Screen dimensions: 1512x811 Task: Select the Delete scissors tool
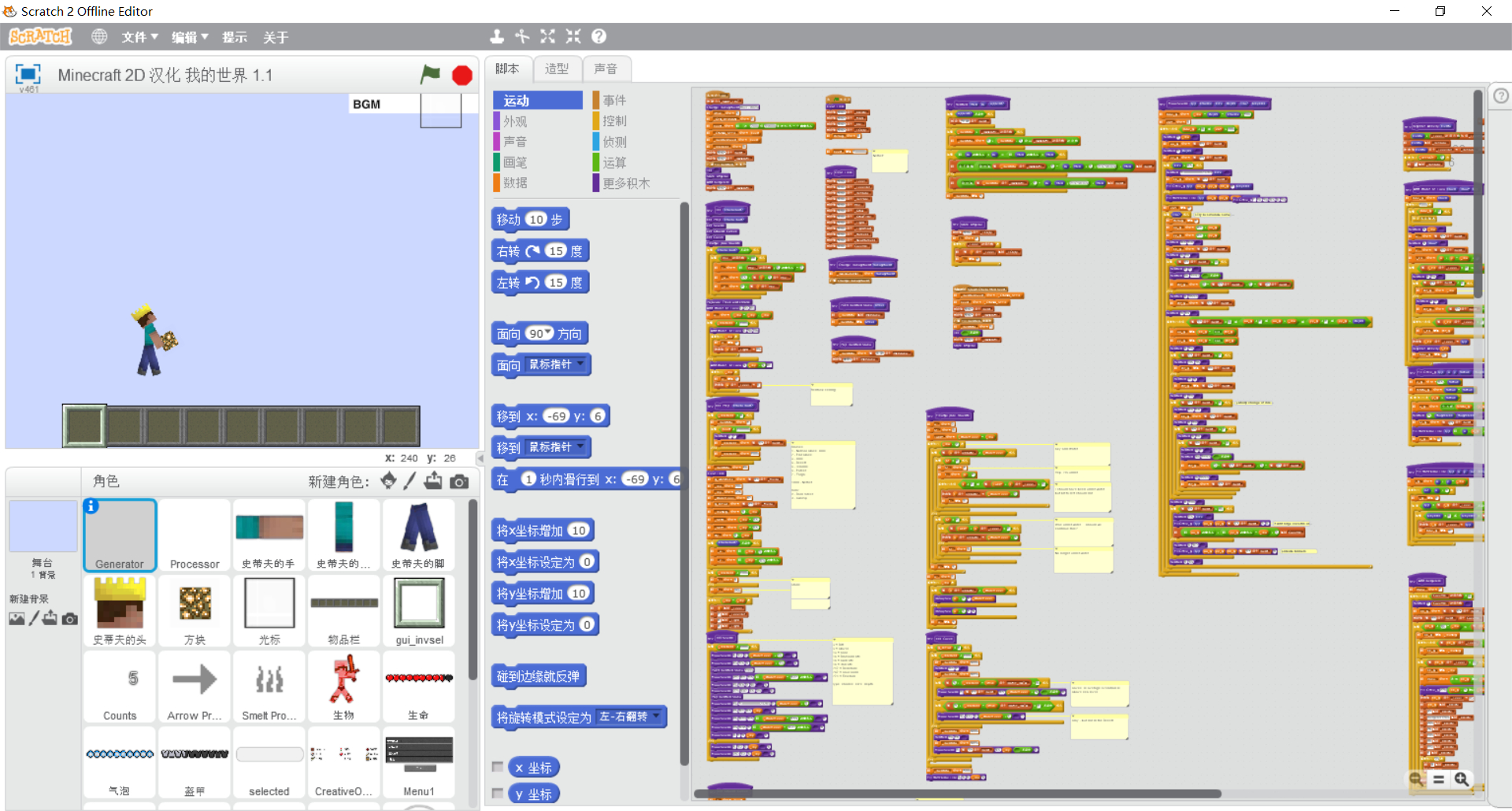click(x=522, y=36)
